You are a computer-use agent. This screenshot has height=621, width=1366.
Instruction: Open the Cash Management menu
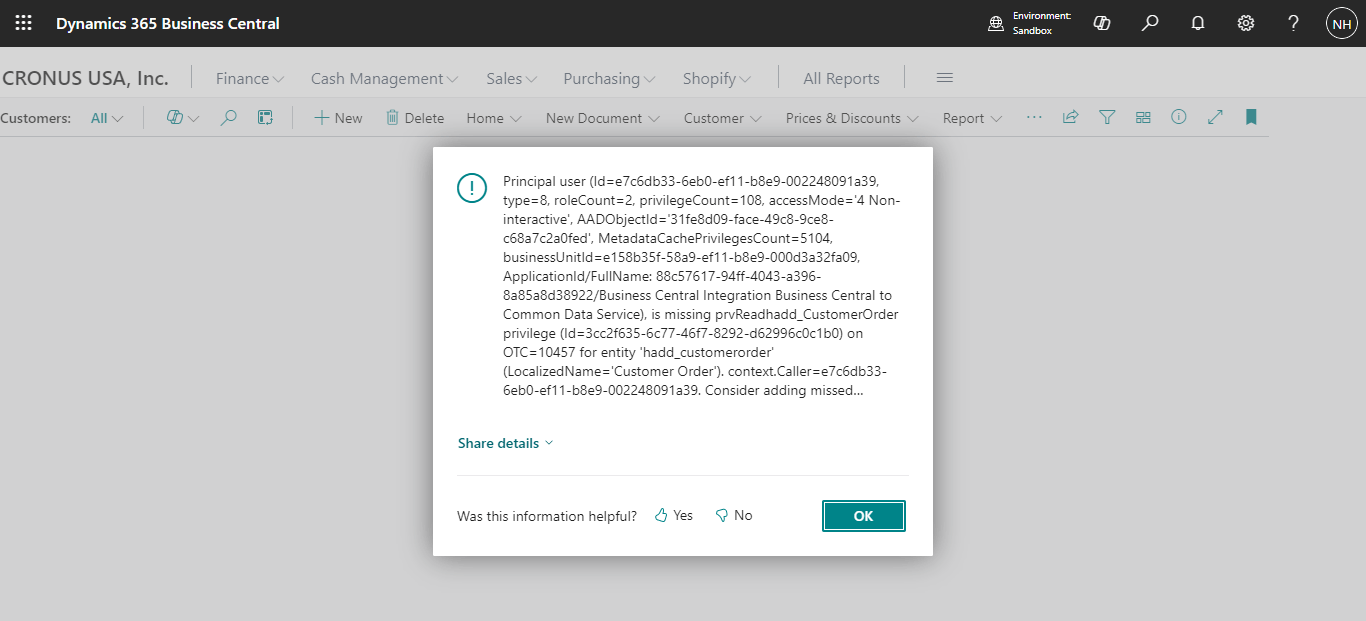[x=385, y=78]
